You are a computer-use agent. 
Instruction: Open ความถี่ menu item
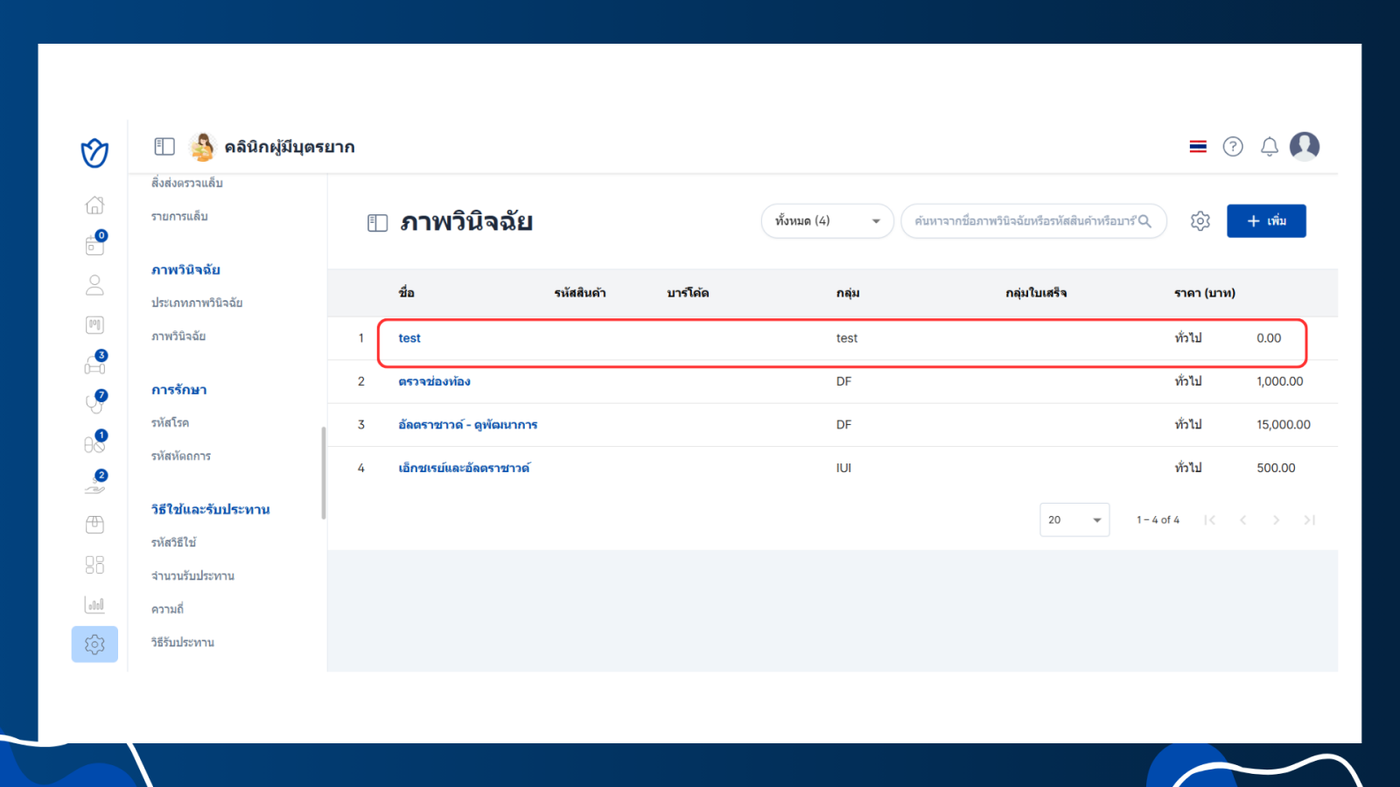pyautogui.click(x=167, y=609)
